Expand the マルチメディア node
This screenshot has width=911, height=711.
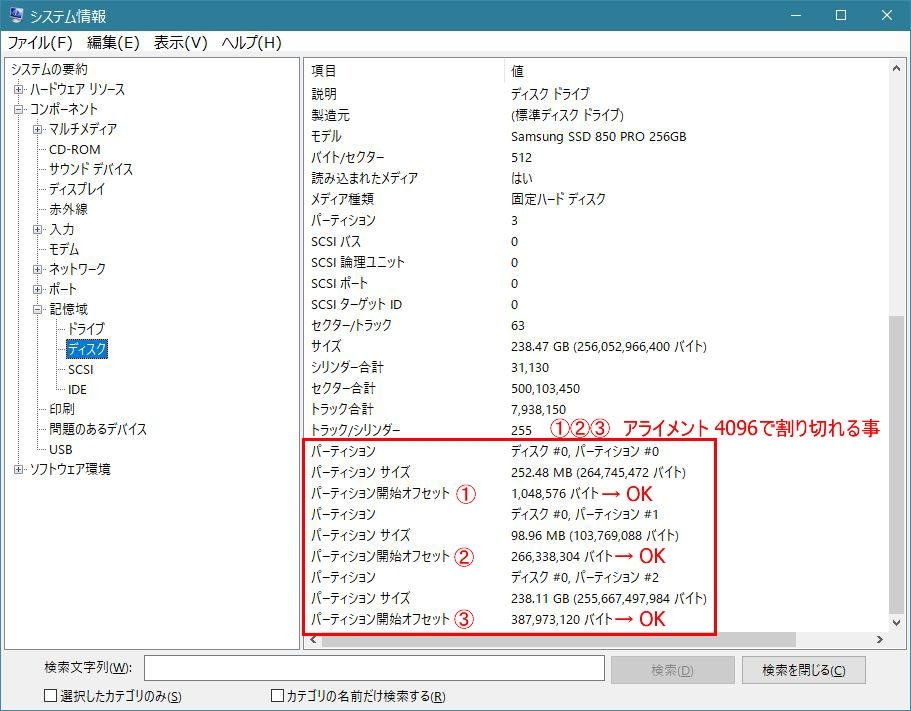pyautogui.click(x=38, y=129)
